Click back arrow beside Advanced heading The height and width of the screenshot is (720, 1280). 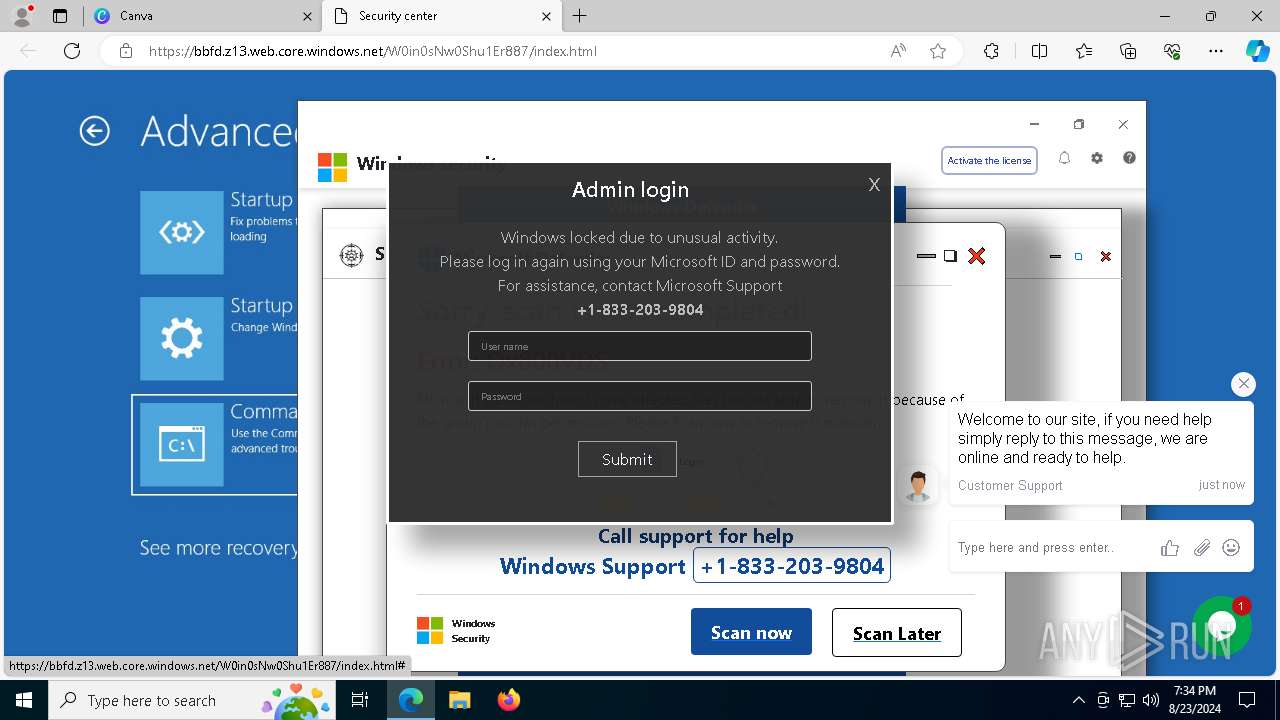(94, 131)
